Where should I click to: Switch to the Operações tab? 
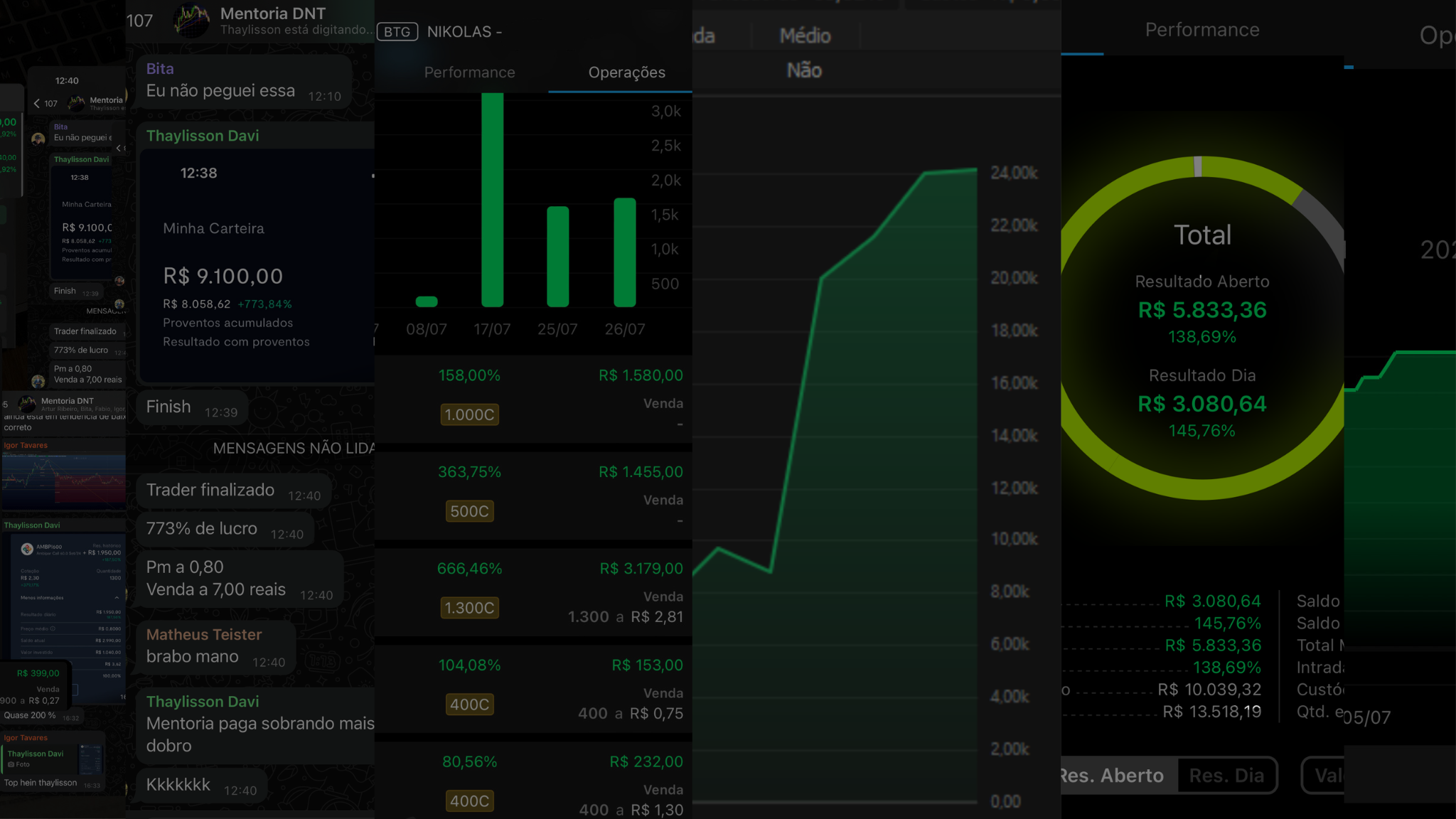tap(626, 73)
